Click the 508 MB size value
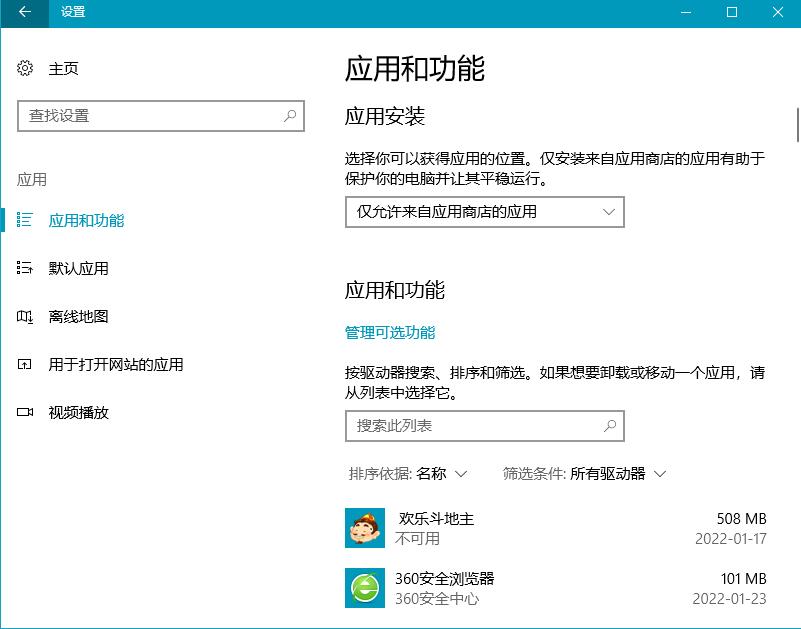This screenshot has width=801, height=629. [741, 519]
